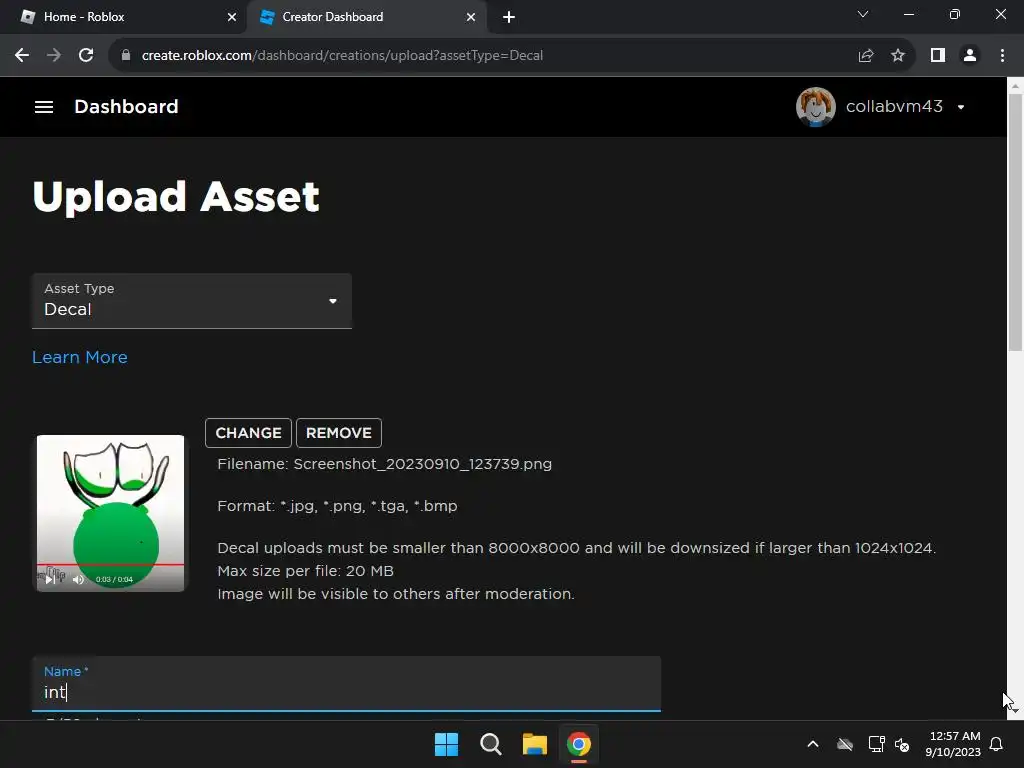
Task: Switch to the Home - Roblox tab
Action: pos(123,17)
